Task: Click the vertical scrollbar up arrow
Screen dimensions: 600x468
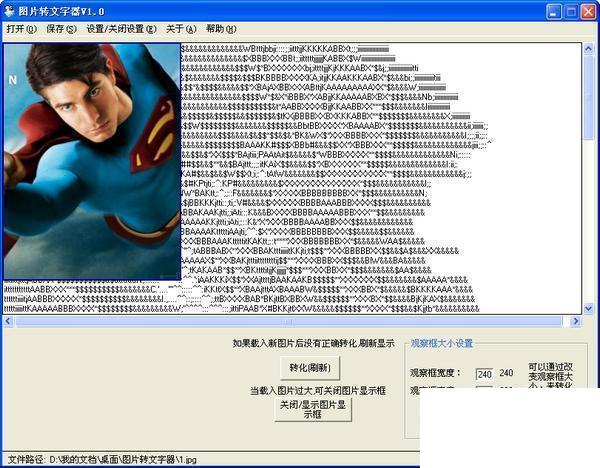Action: tap(589, 48)
